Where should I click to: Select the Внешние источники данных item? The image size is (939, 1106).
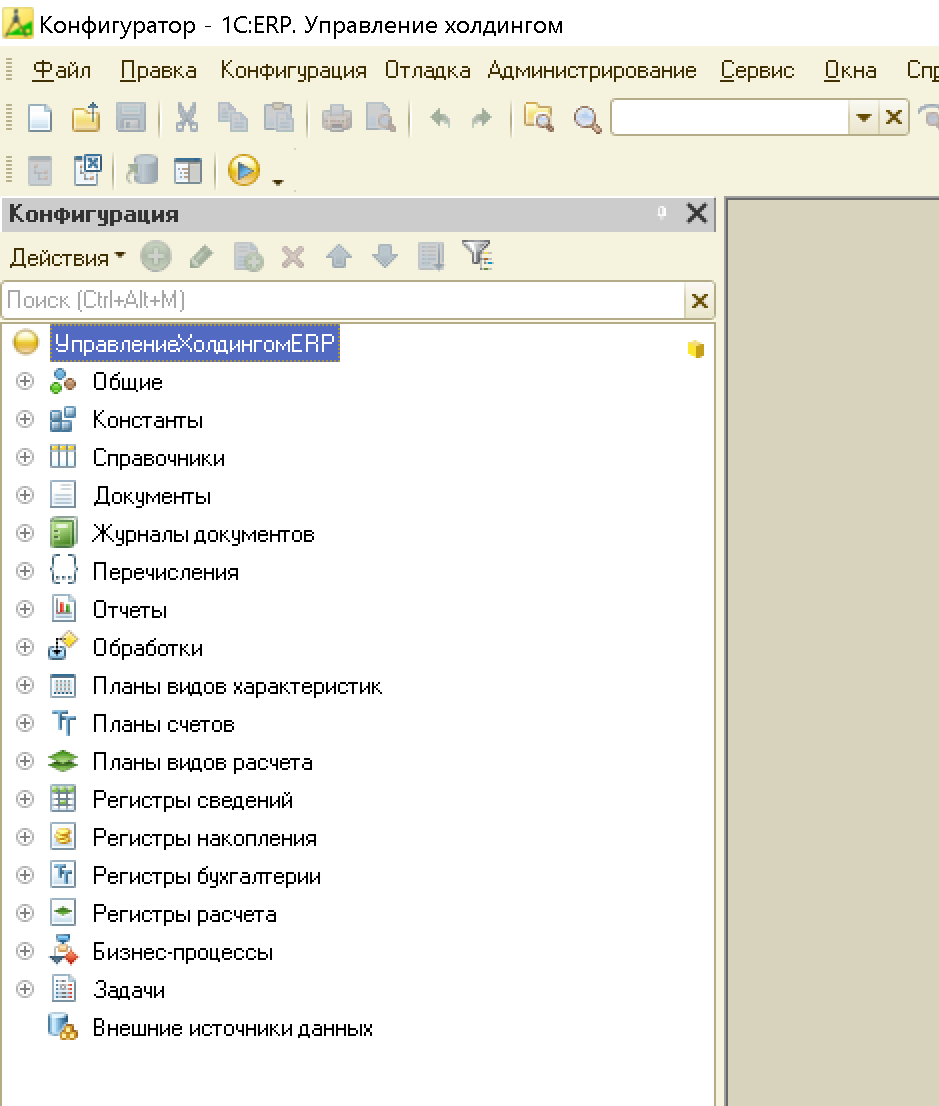point(234,1028)
